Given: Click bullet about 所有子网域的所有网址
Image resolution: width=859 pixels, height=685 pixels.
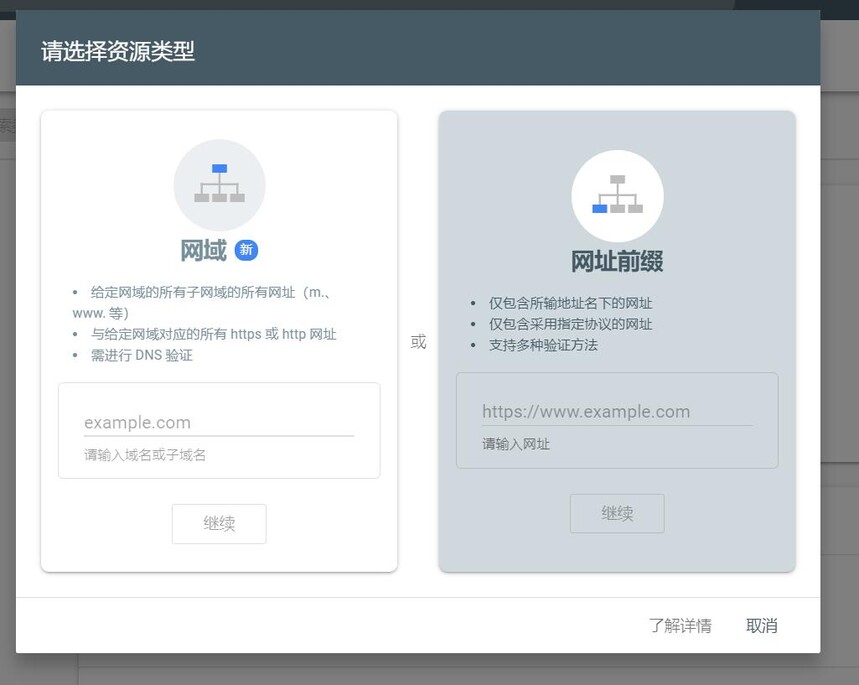Looking at the screenshot, I should pos(202,302).
